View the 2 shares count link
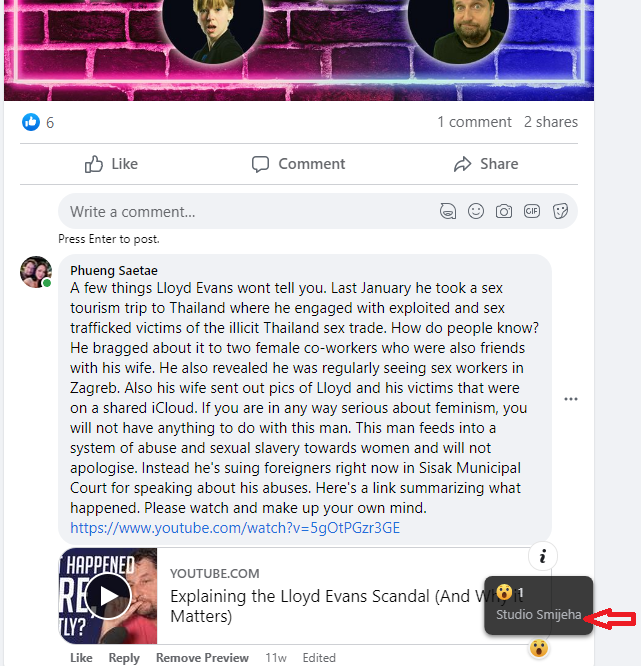Image resolution: width=641 pixels, height=668 pixels. (551, 122)
